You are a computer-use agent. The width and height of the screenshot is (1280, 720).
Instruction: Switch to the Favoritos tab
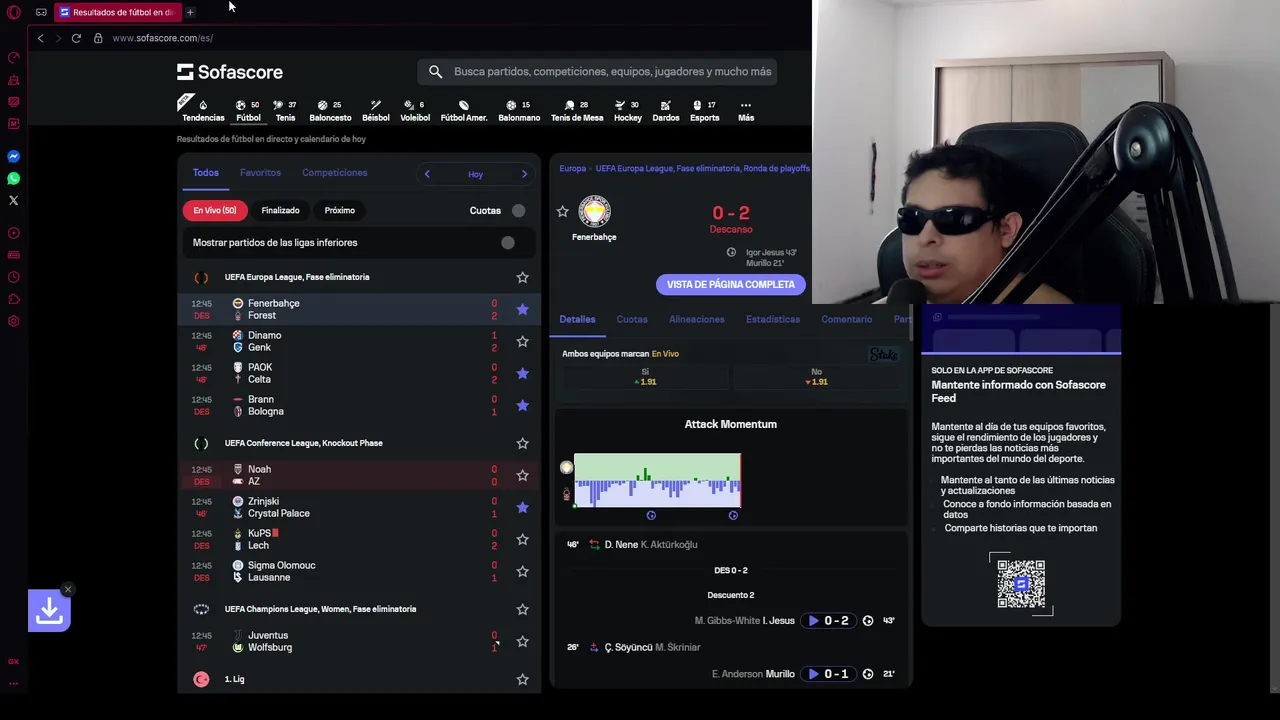tap(260, 173)
